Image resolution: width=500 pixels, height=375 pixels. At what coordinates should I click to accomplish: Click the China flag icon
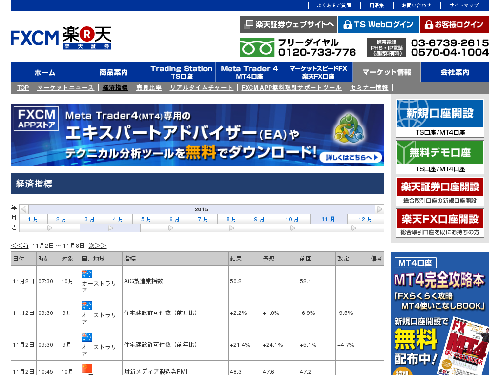coord(87,368)
